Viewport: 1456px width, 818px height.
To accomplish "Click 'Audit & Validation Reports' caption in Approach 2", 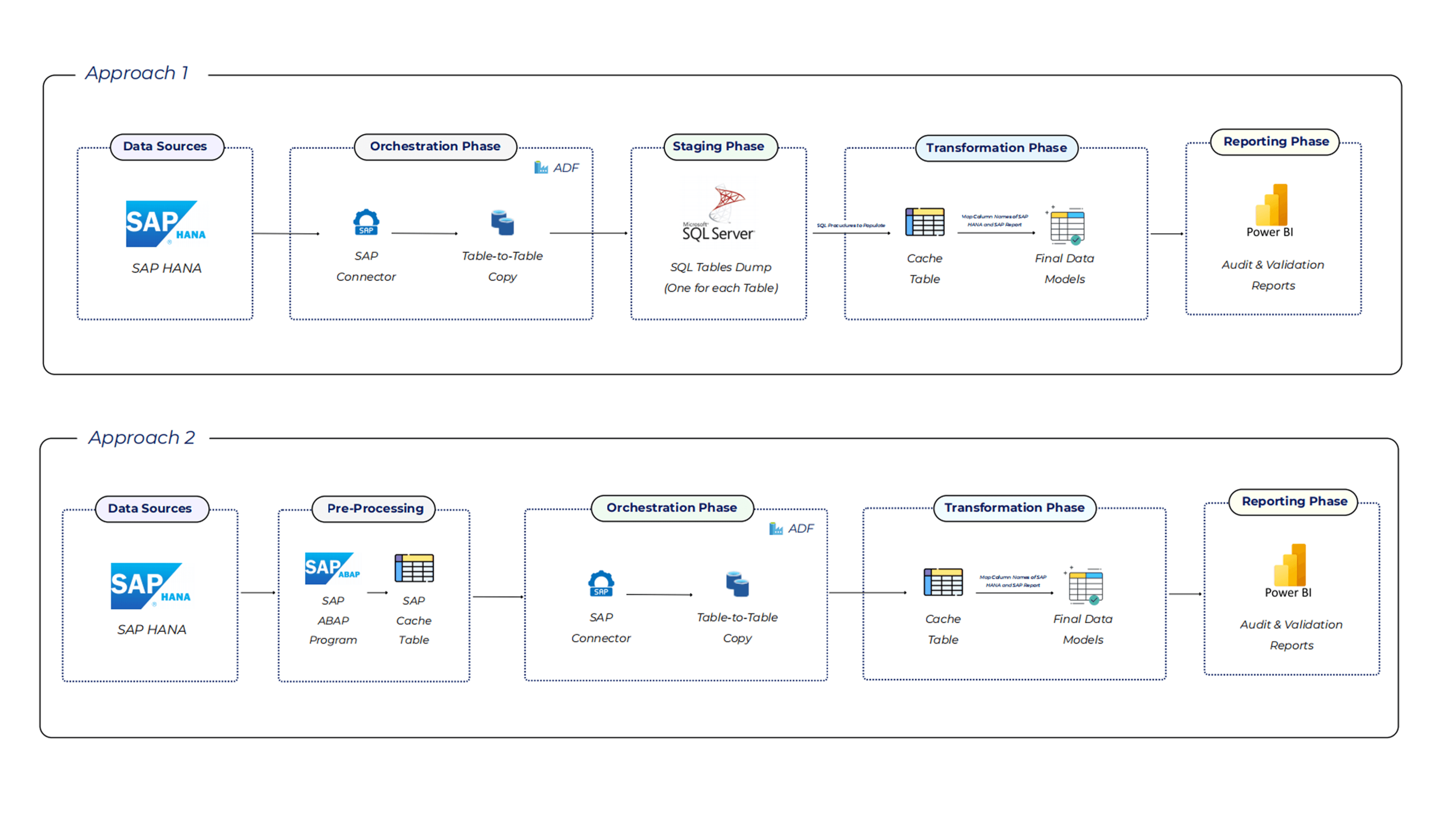I will tap(1292, 635).
